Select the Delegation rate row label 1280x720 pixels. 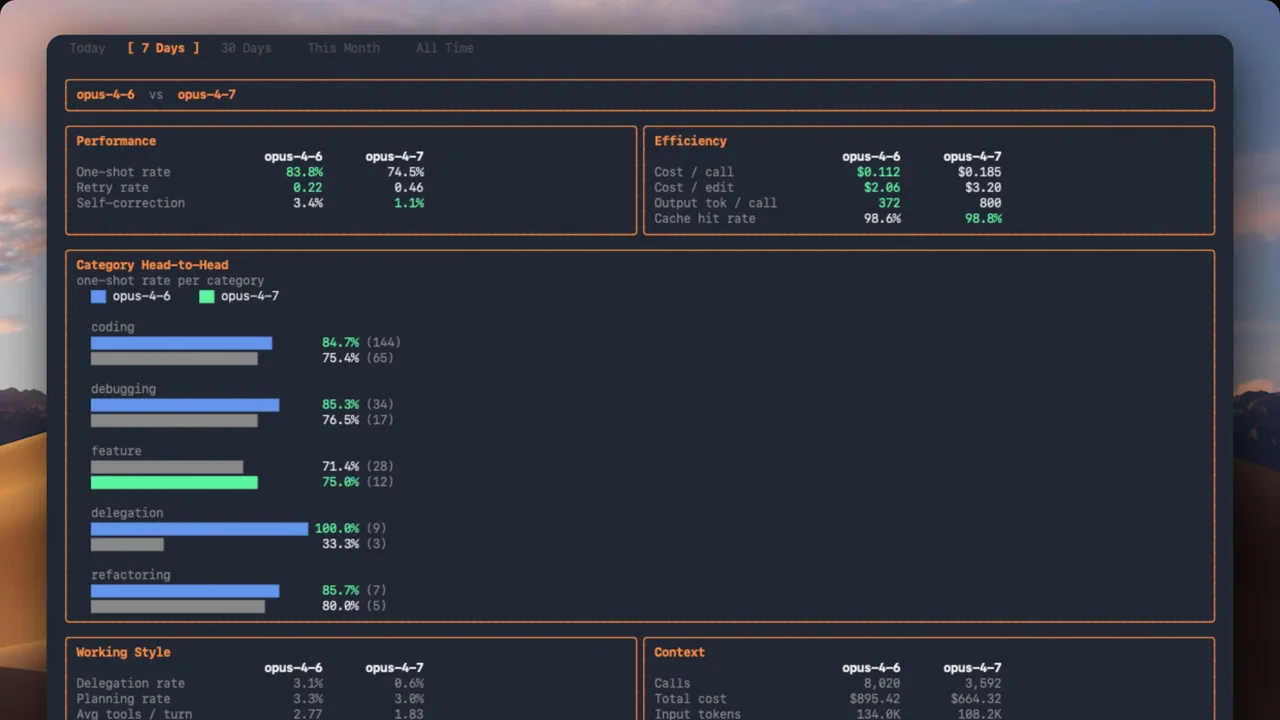pos(130,684)
